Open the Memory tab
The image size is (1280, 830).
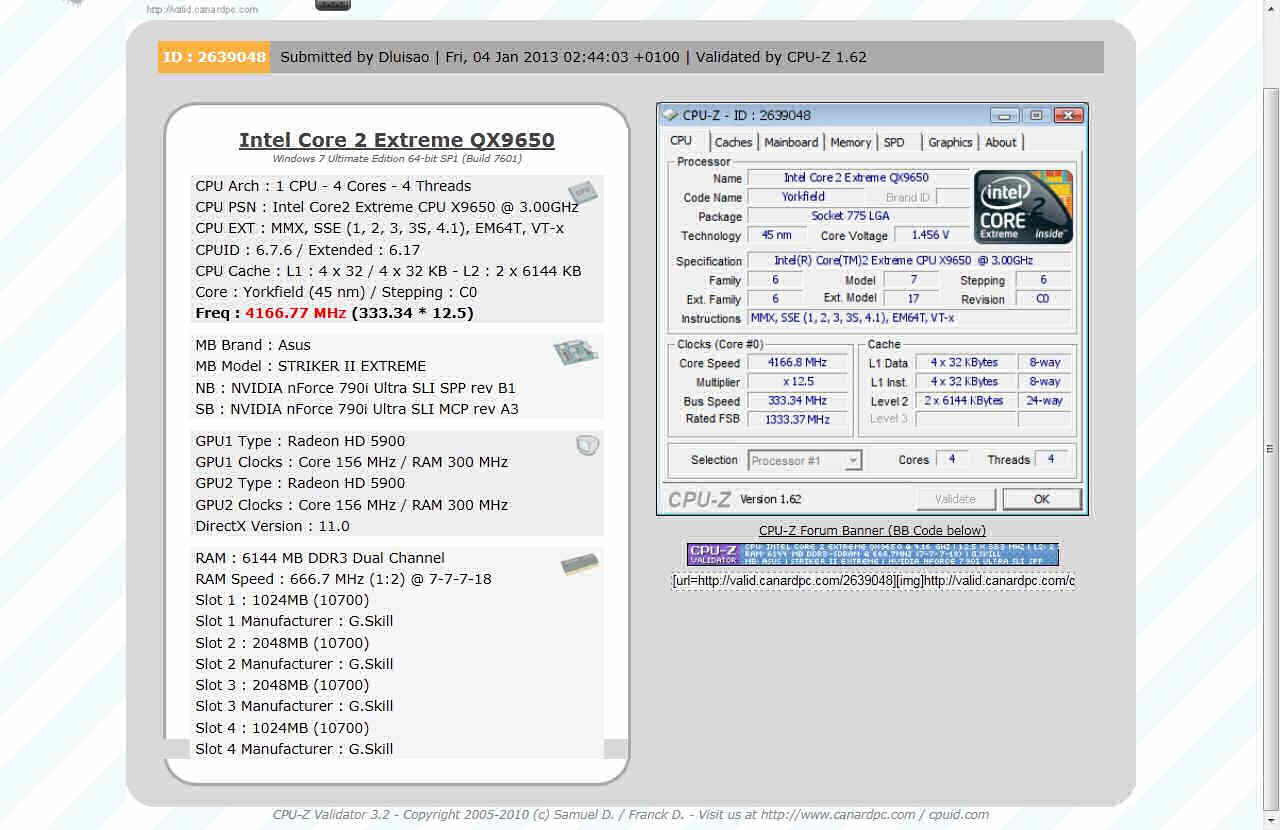851,142
